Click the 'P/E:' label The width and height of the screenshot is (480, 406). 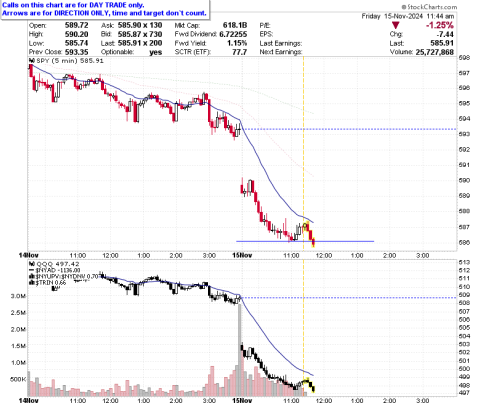click(265, 25)
